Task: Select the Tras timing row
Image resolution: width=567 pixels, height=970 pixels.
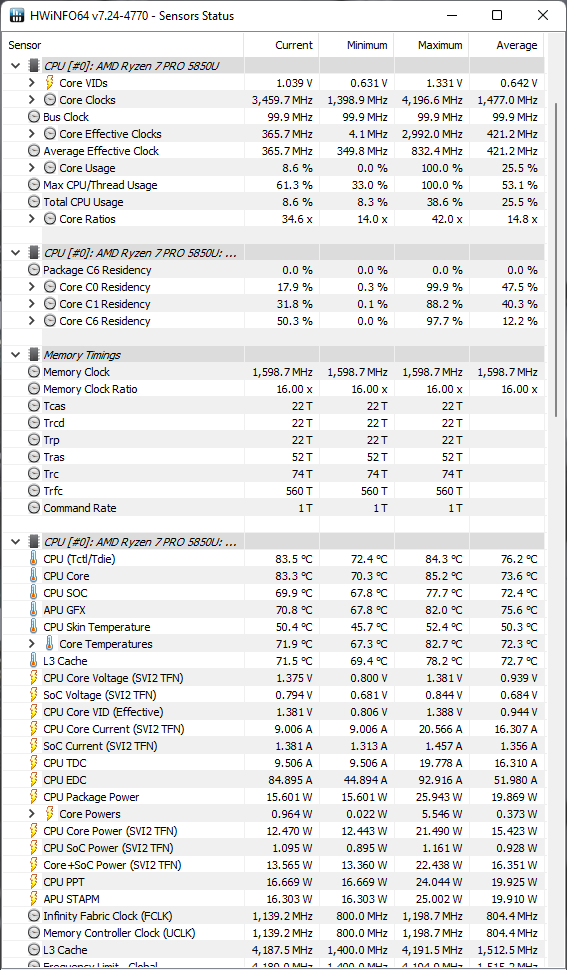Action: (x=274, y=457)
